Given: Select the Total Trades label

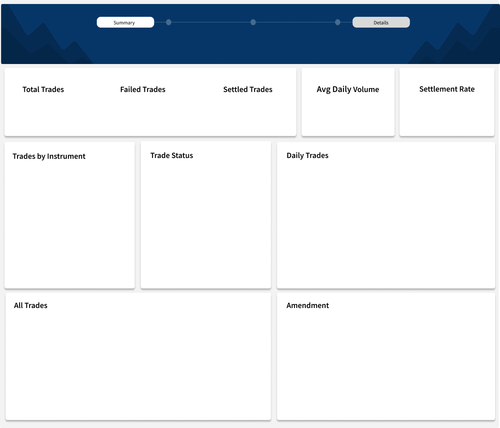Looking at the screenshot, I should tap(43, 89).
